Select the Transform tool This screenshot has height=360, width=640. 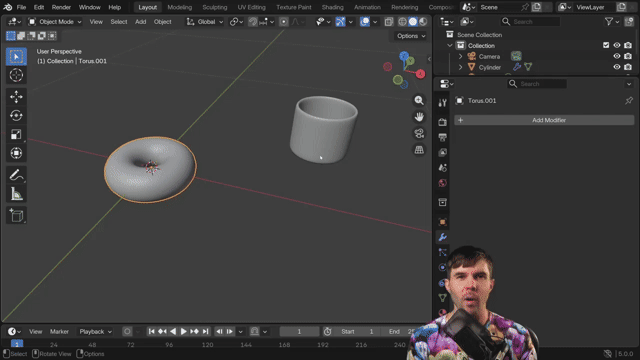[x=16, y=153]
